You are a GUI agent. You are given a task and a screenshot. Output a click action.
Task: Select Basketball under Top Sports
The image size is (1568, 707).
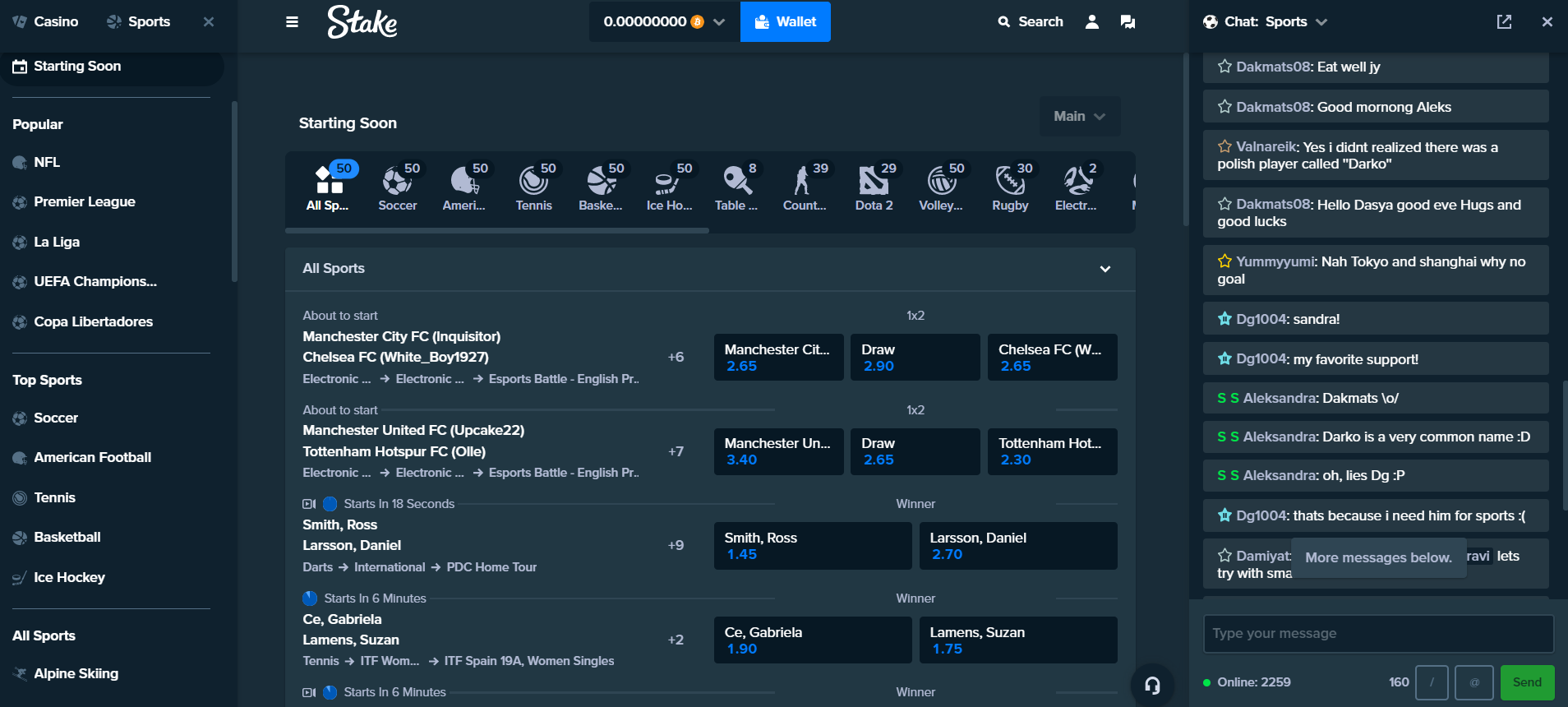(57, 537)
